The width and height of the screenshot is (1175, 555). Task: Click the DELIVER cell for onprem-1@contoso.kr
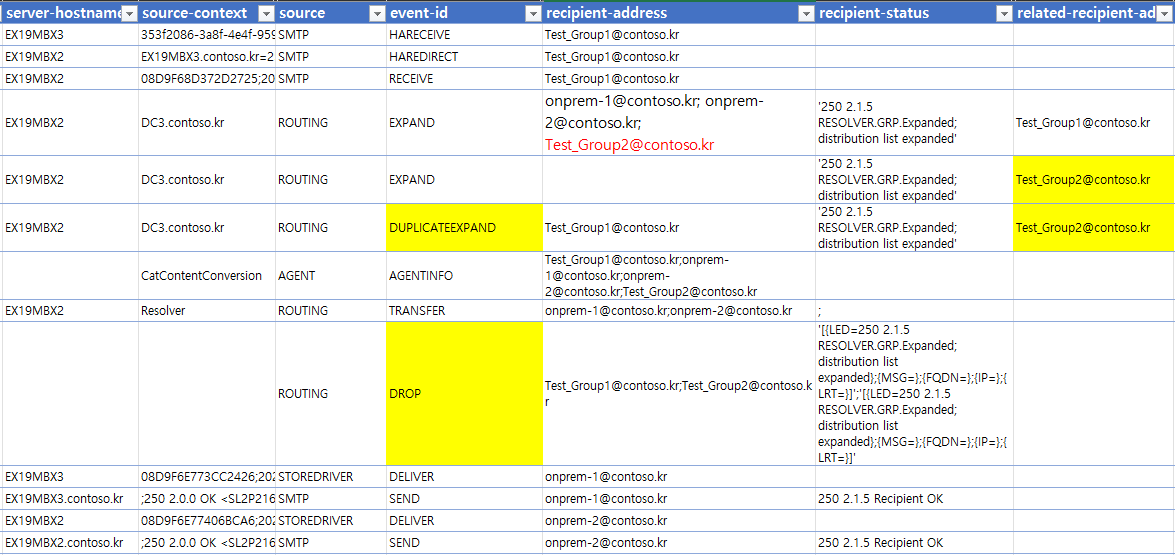(x=465, y=477)
